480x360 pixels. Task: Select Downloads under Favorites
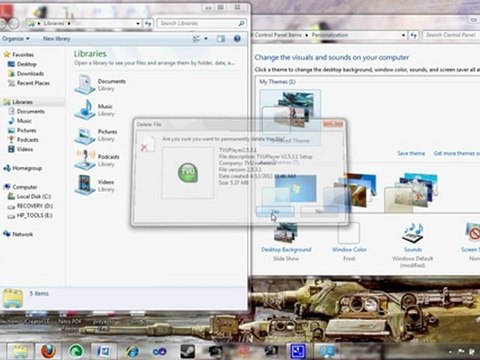pos(30,73)
